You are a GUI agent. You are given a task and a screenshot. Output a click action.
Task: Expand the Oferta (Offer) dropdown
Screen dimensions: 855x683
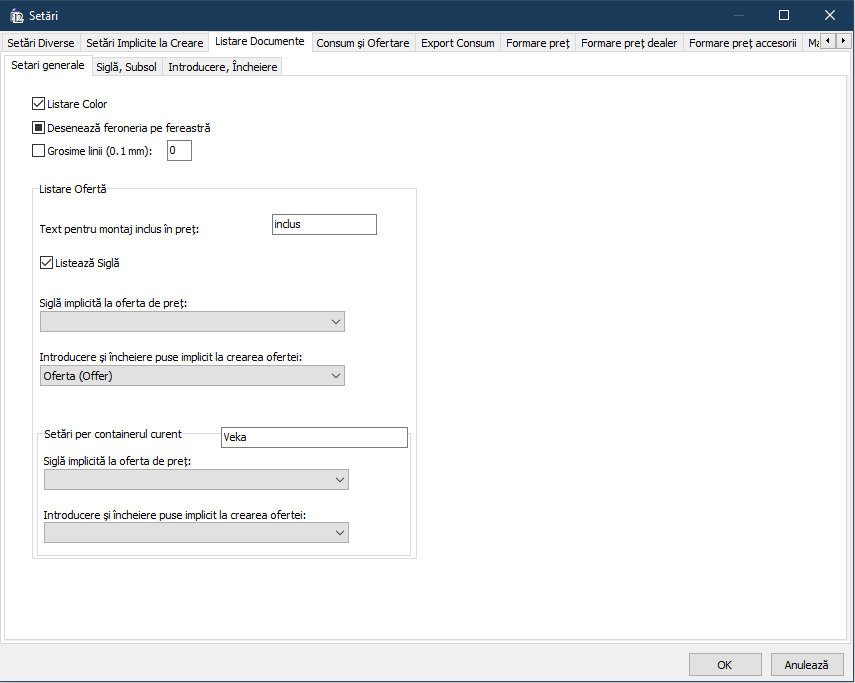coord(192,376)
